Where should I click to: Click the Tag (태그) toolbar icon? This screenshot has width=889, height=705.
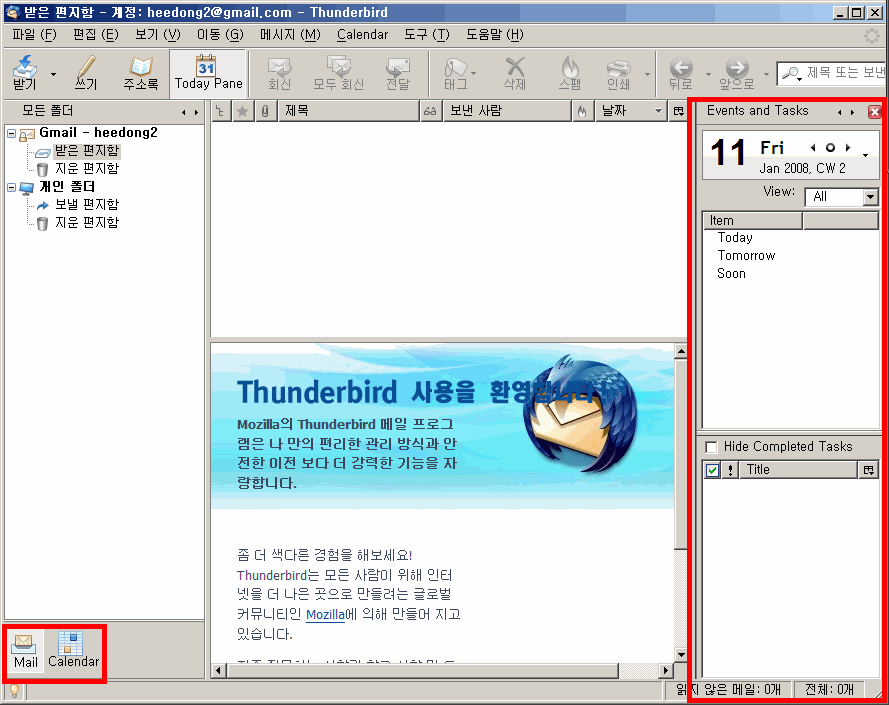coord(456,73)
